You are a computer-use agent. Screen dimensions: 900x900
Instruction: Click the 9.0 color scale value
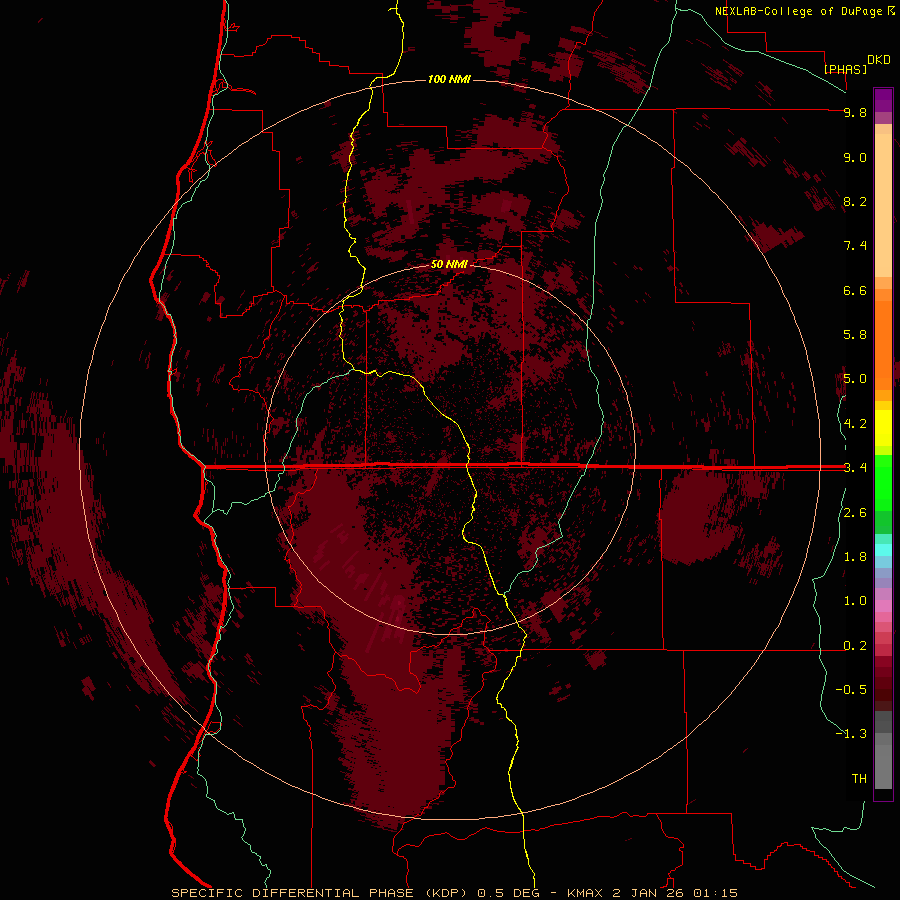click(x=855, y=157)
